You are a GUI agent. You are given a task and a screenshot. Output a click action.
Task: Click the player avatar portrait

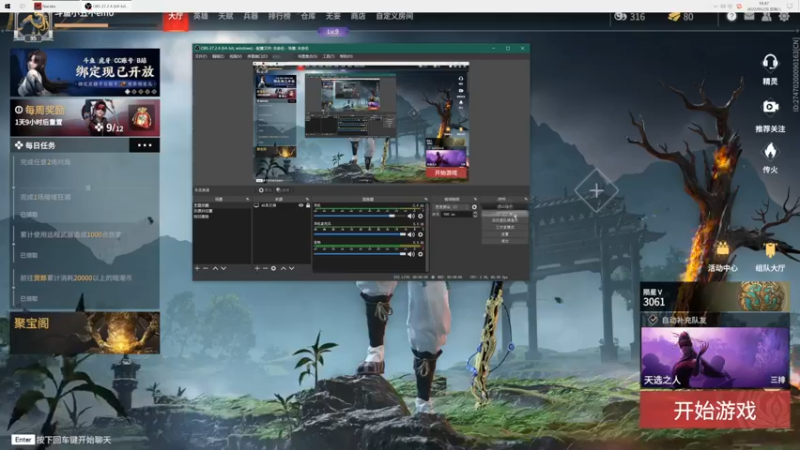pos(33,26)
